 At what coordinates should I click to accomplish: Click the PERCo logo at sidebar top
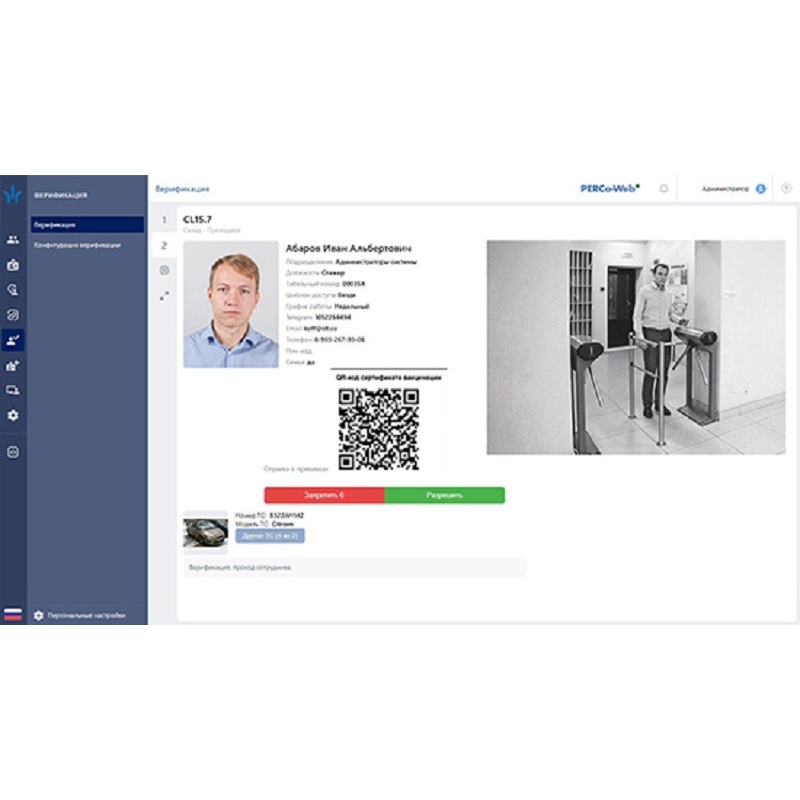click(13, 193)
